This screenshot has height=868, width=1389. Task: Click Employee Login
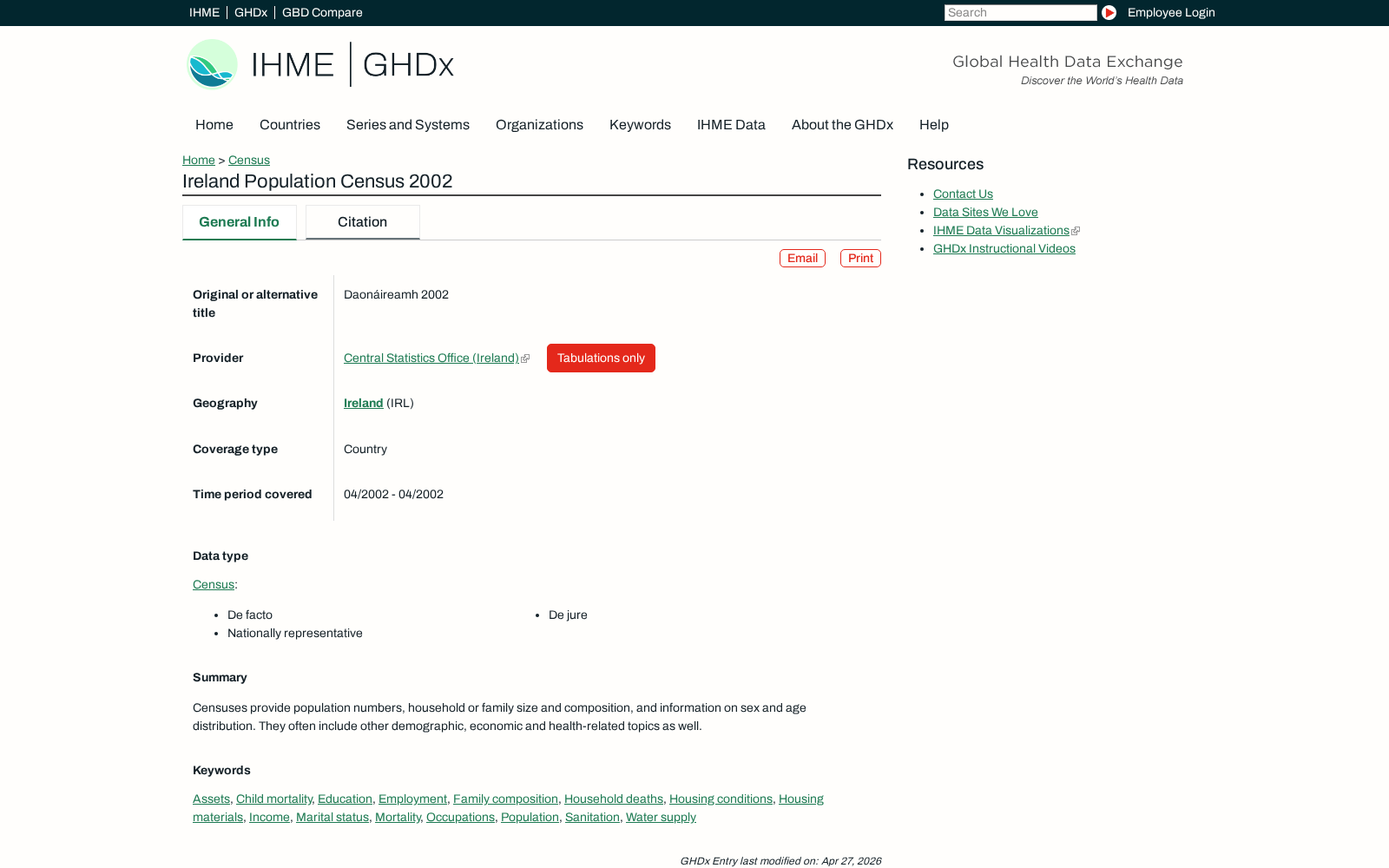tap(1171, 12)
